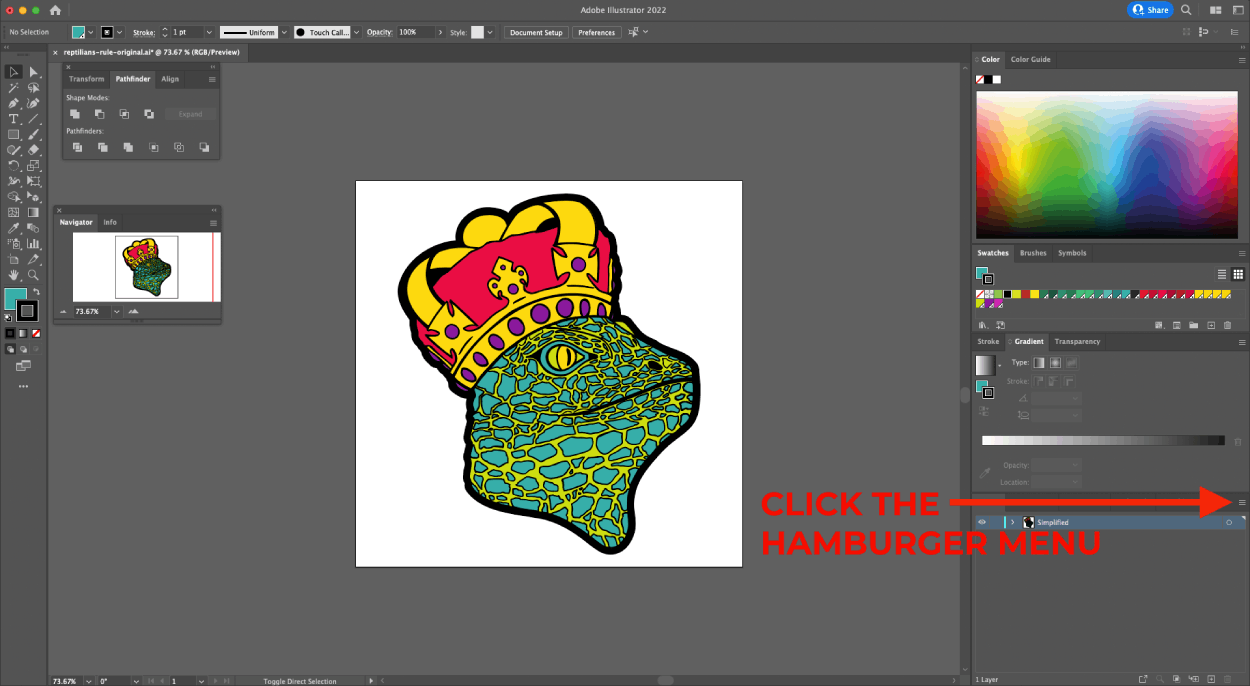
Task: Activate the Unite shape mode in Pathfinder
Action: (x=75, y=113)
